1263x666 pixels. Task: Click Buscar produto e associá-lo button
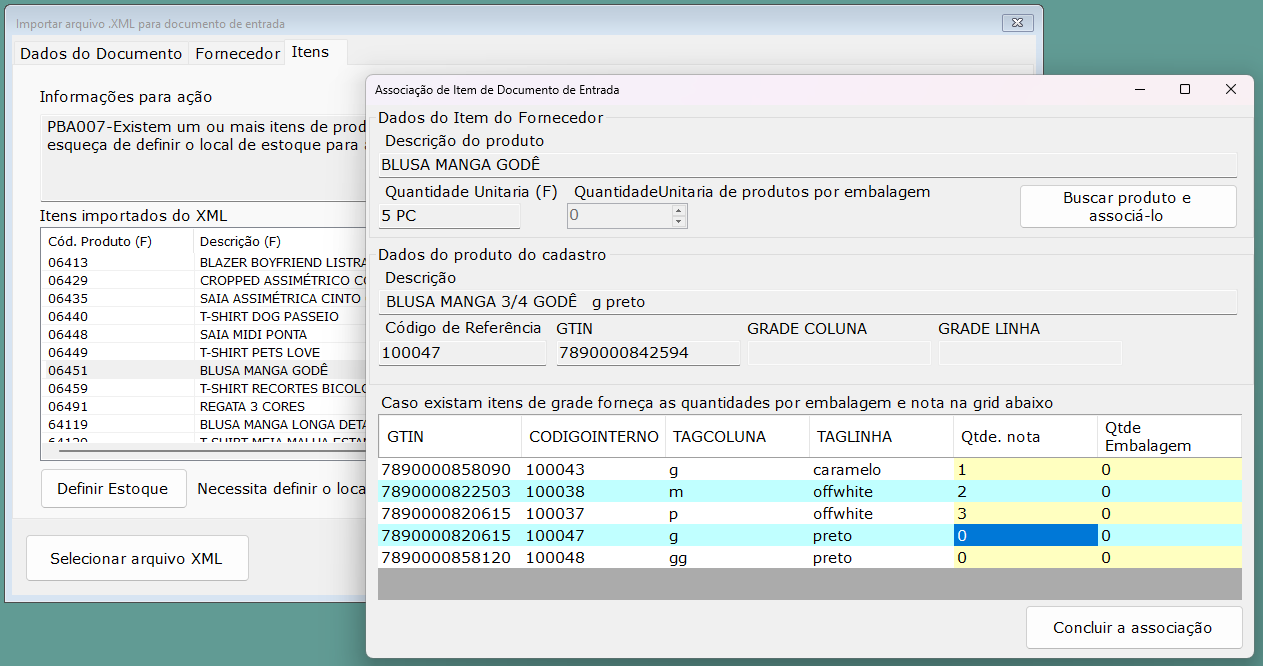tap(1127, 206)
